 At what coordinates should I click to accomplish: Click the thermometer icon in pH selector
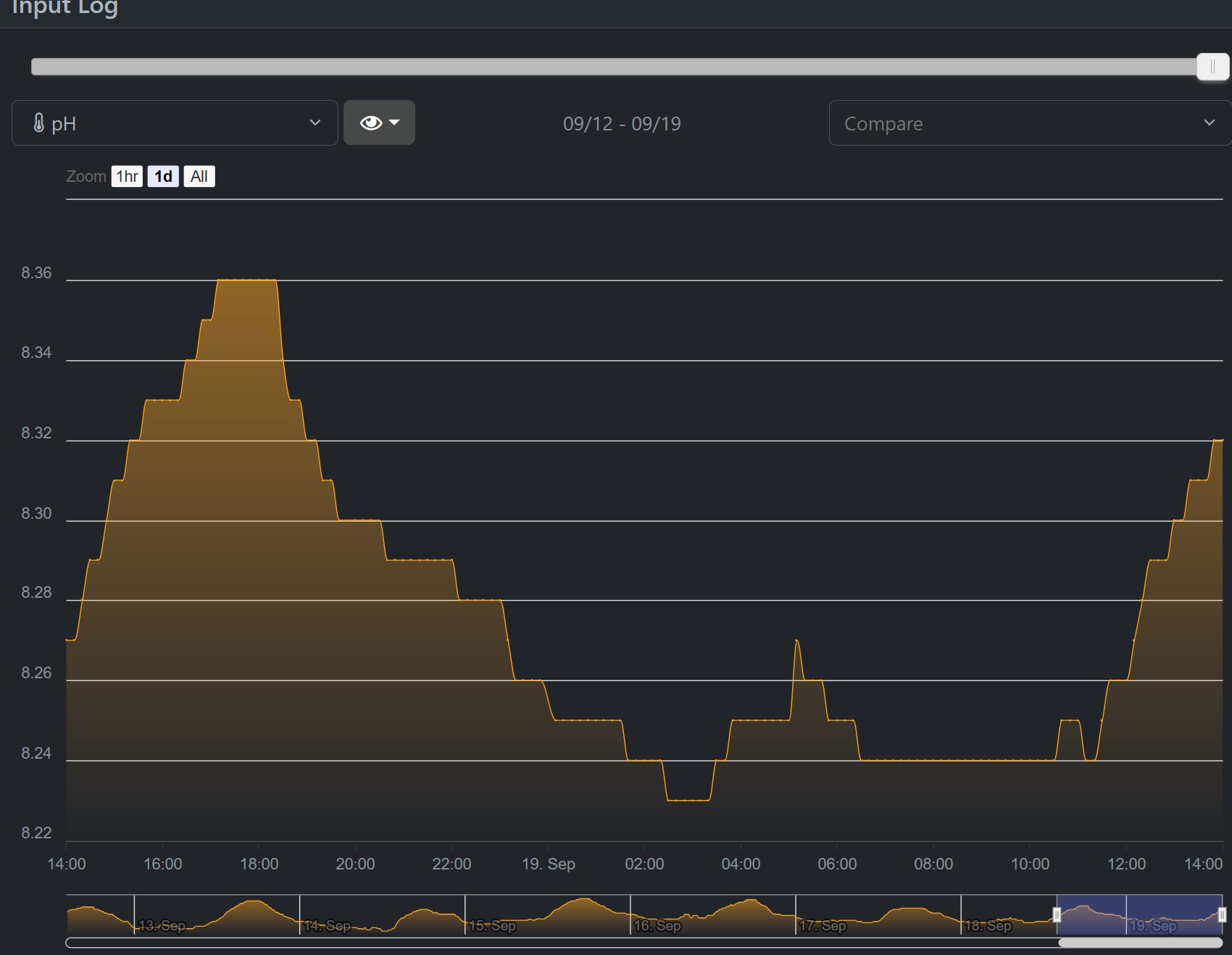pos(39,123)
